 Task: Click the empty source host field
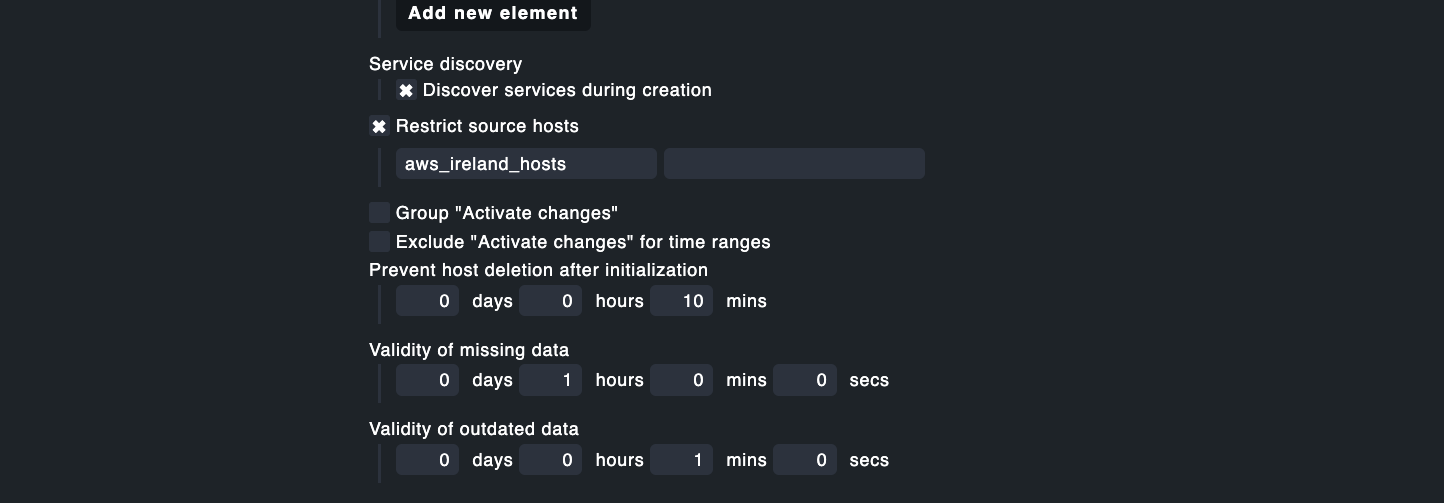(x=794, y=164)
